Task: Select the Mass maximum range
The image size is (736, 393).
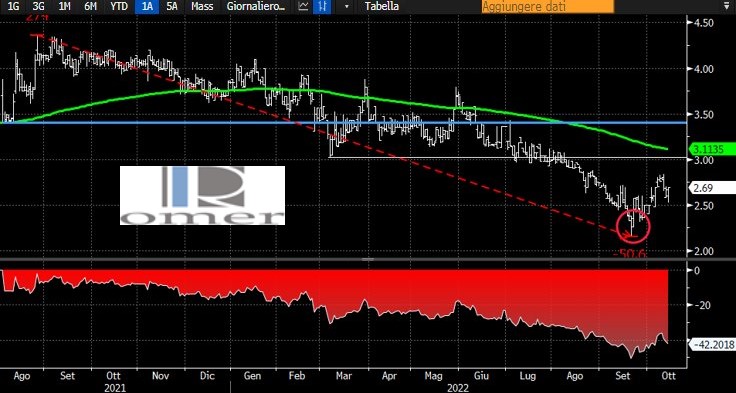Action: click(x=202, y=7)
